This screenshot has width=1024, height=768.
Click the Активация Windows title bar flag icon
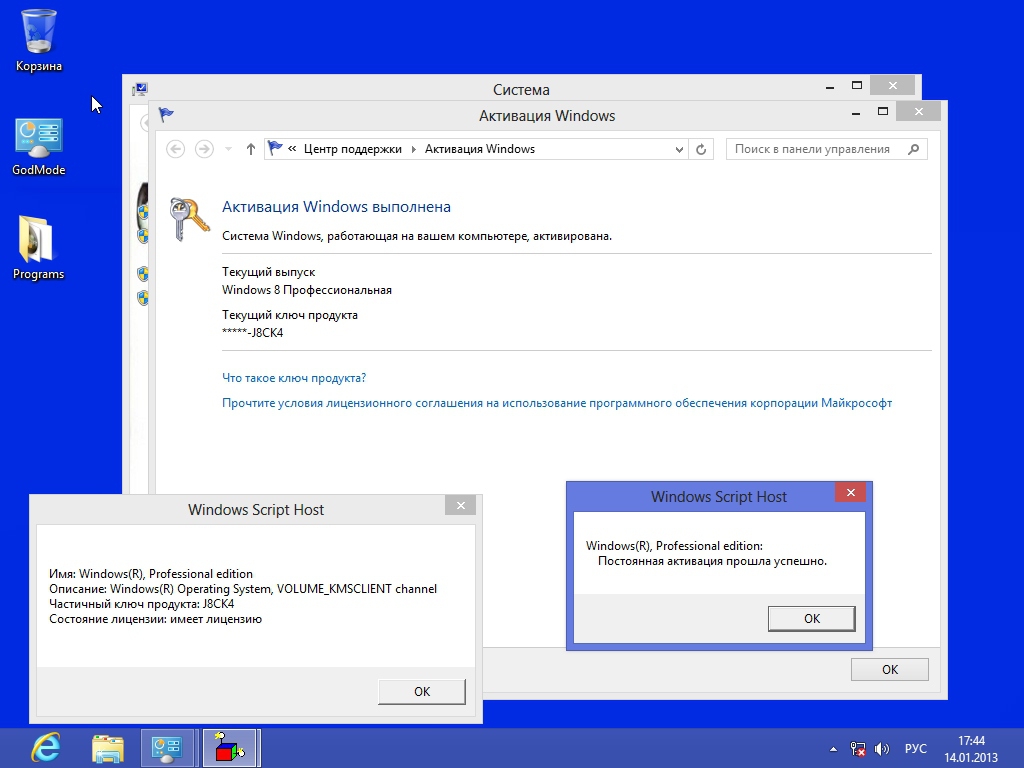pos(166,115)
